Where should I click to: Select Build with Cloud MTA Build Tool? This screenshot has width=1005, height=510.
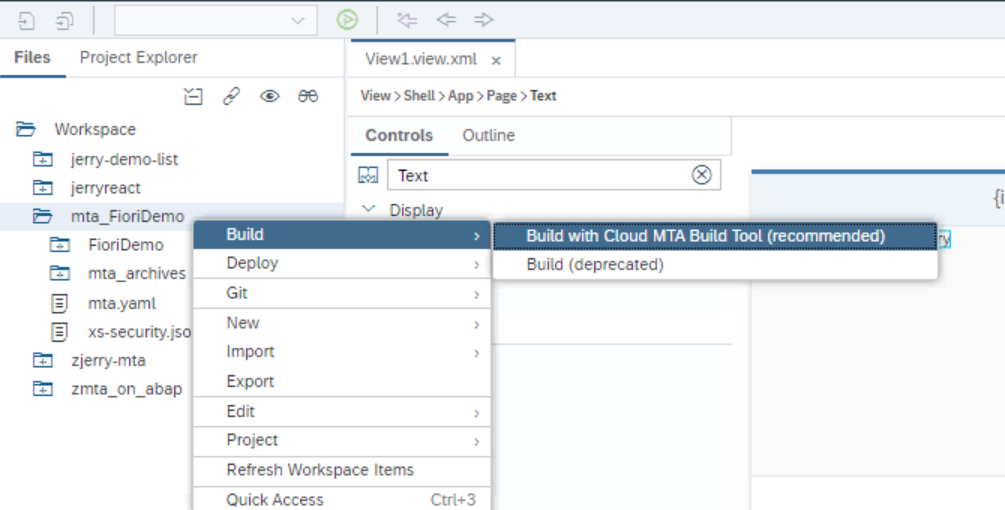click(705, 236)
